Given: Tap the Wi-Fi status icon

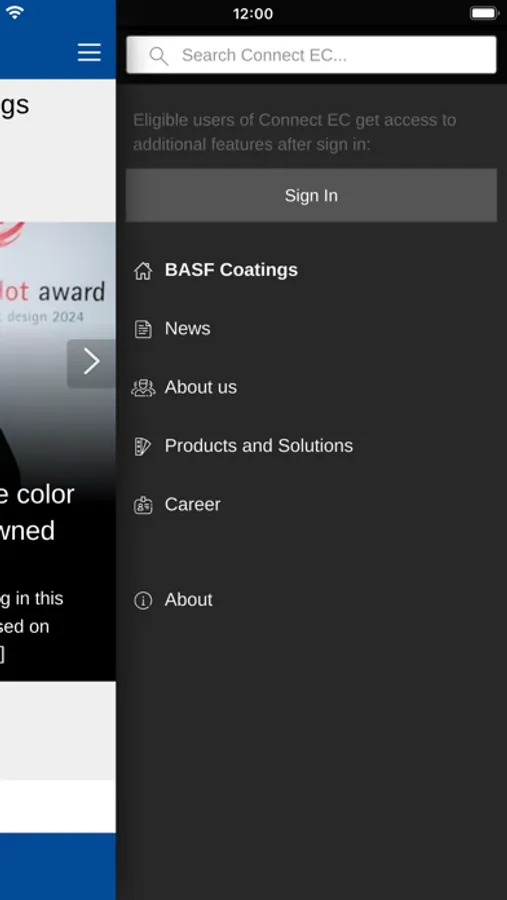Looking at the screenshot, I should point(14,12).
